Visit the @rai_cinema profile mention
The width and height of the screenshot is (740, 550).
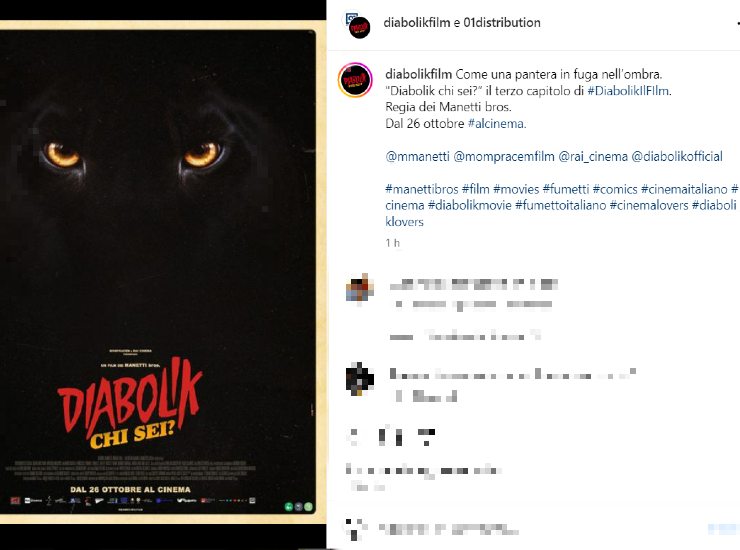[593, 156]
